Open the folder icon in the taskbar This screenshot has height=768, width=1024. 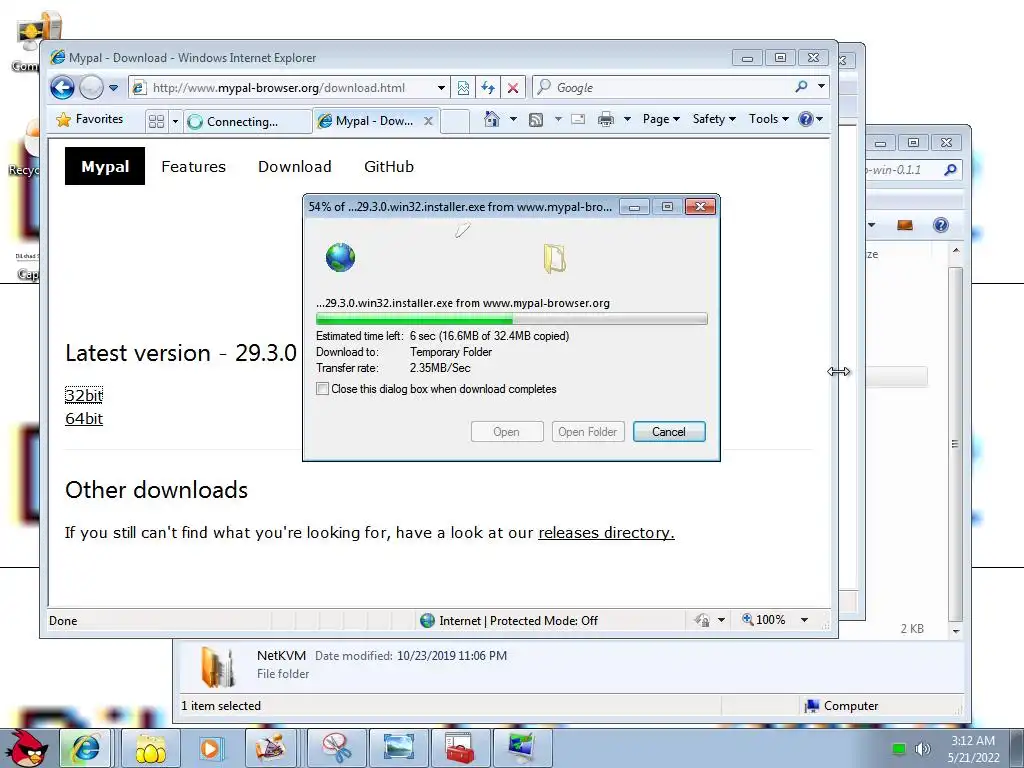[150, 748]
